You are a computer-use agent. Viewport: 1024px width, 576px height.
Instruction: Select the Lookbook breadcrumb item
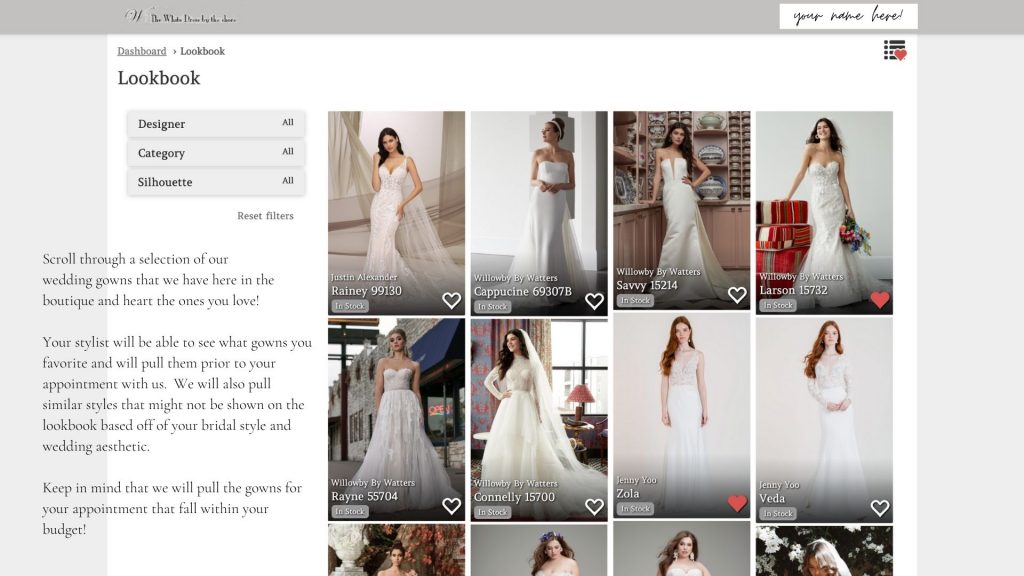pos(202,51)
